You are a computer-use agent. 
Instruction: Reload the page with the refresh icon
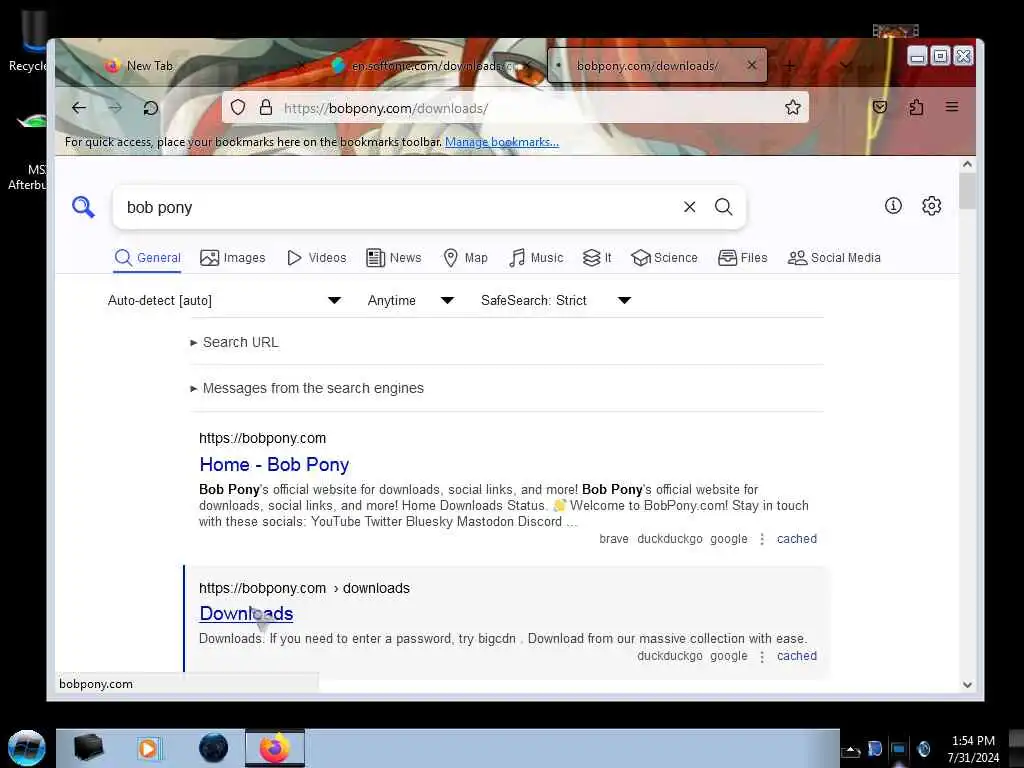151,108
